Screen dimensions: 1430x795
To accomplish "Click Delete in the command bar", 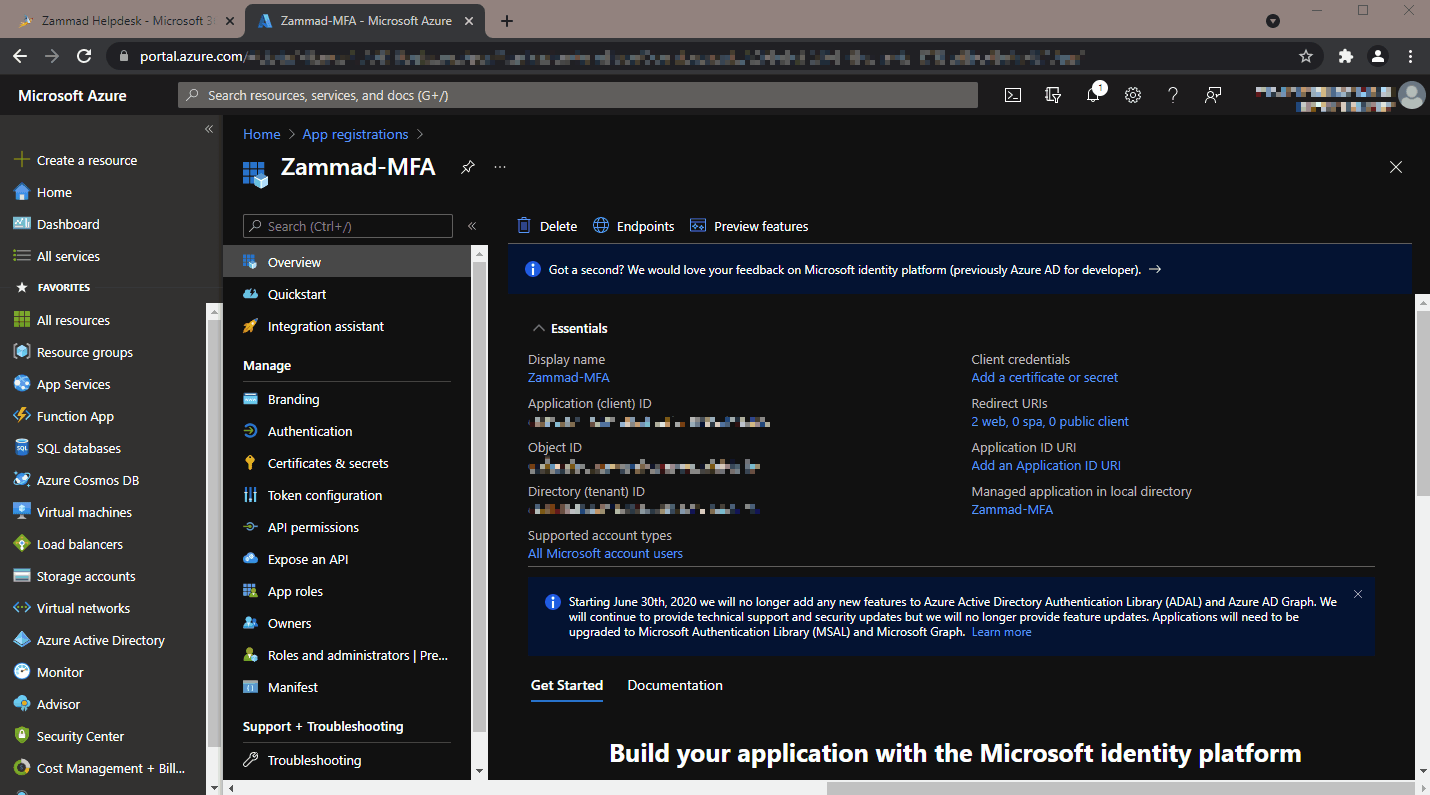I will pos(547,226).
